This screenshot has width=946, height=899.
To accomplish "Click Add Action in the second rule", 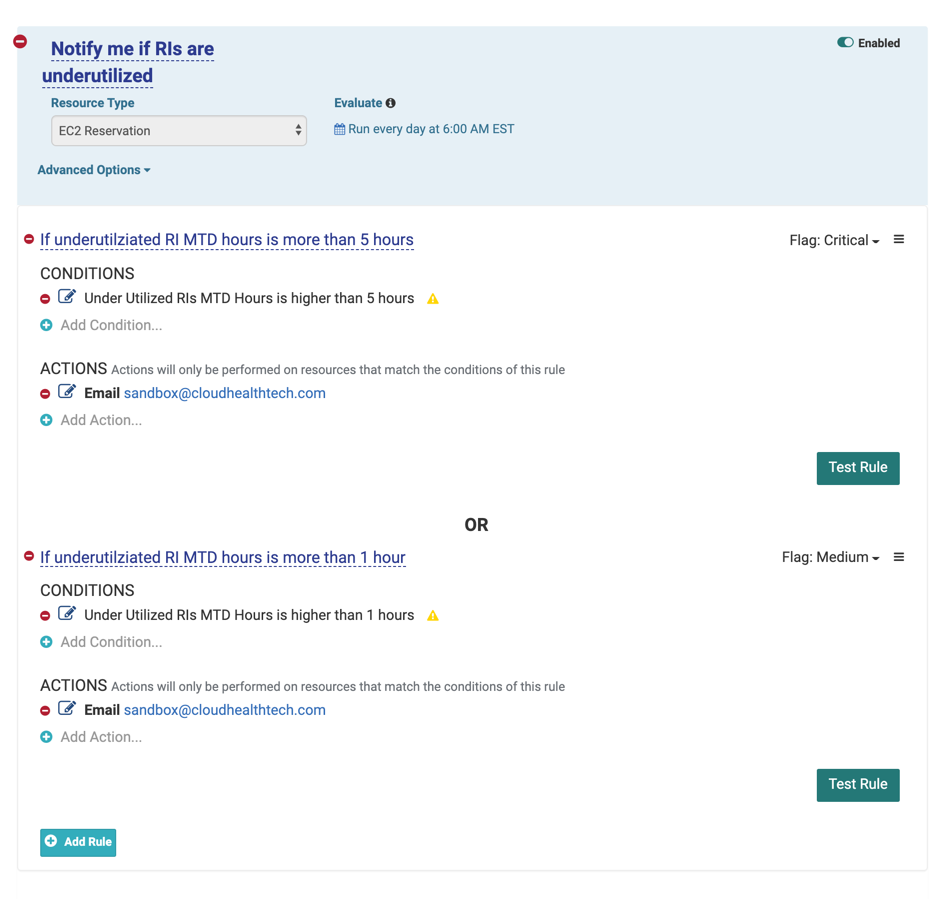I will 100,737.
